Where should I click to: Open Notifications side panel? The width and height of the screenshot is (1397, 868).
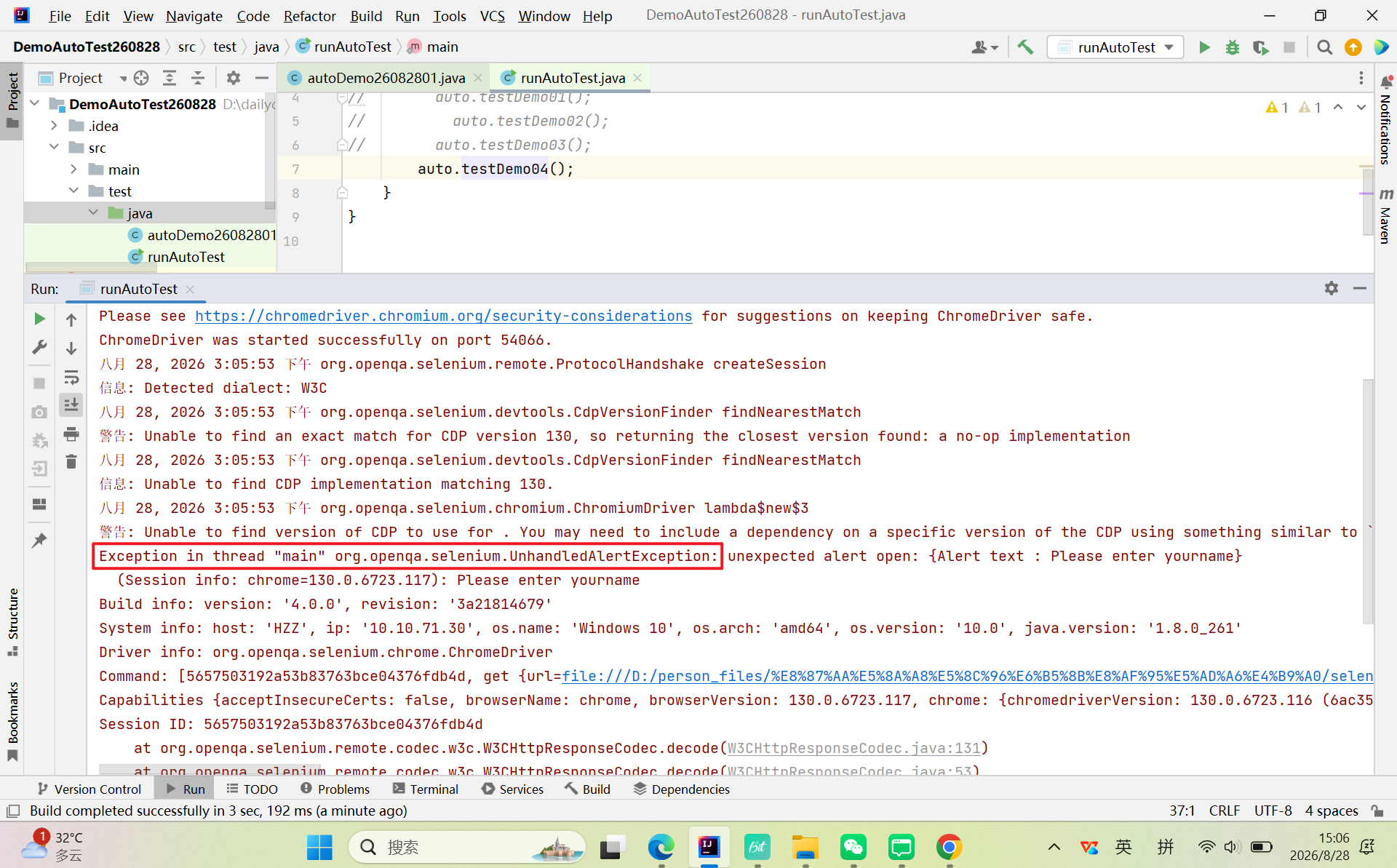[1386, 120]
